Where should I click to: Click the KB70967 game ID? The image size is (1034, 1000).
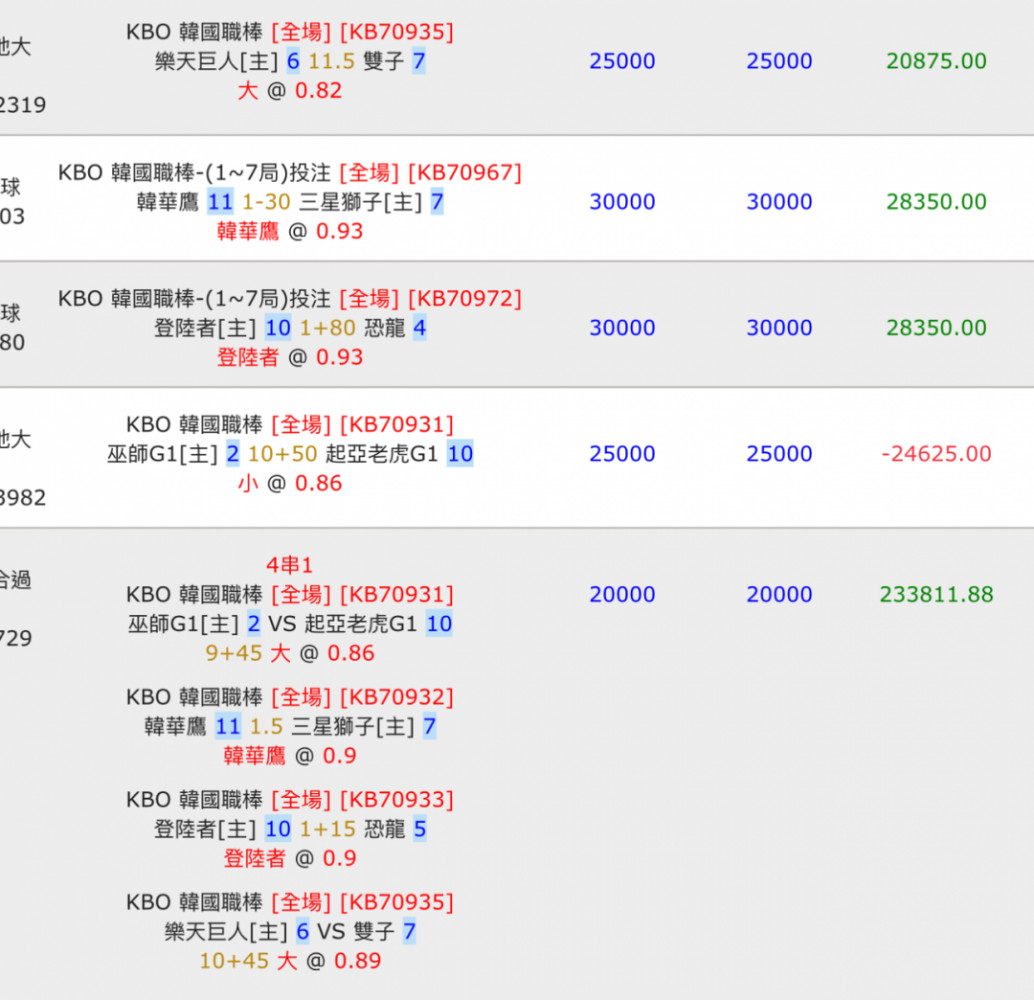tap(465, 173)
